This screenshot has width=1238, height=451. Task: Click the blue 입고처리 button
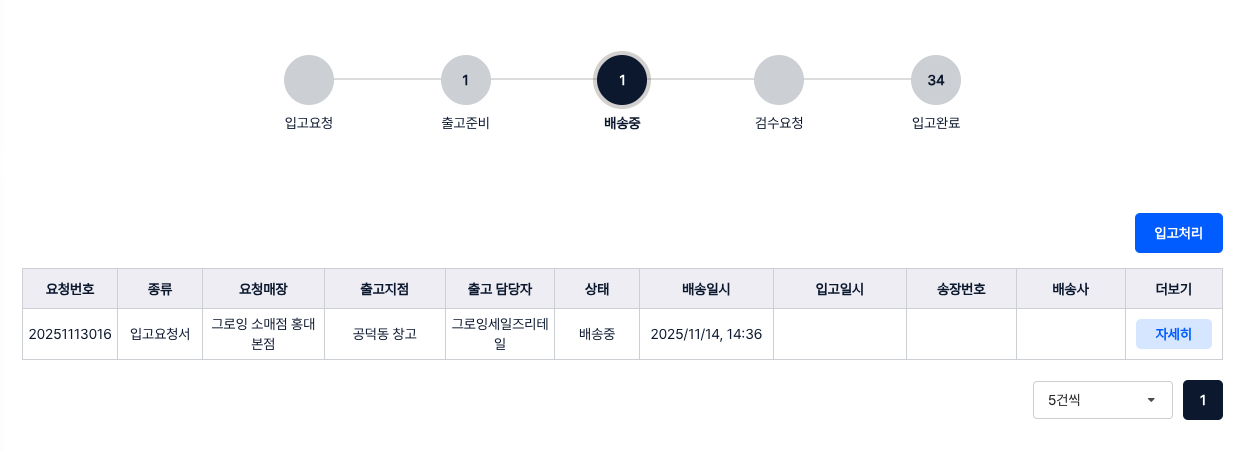(1178, 233)
